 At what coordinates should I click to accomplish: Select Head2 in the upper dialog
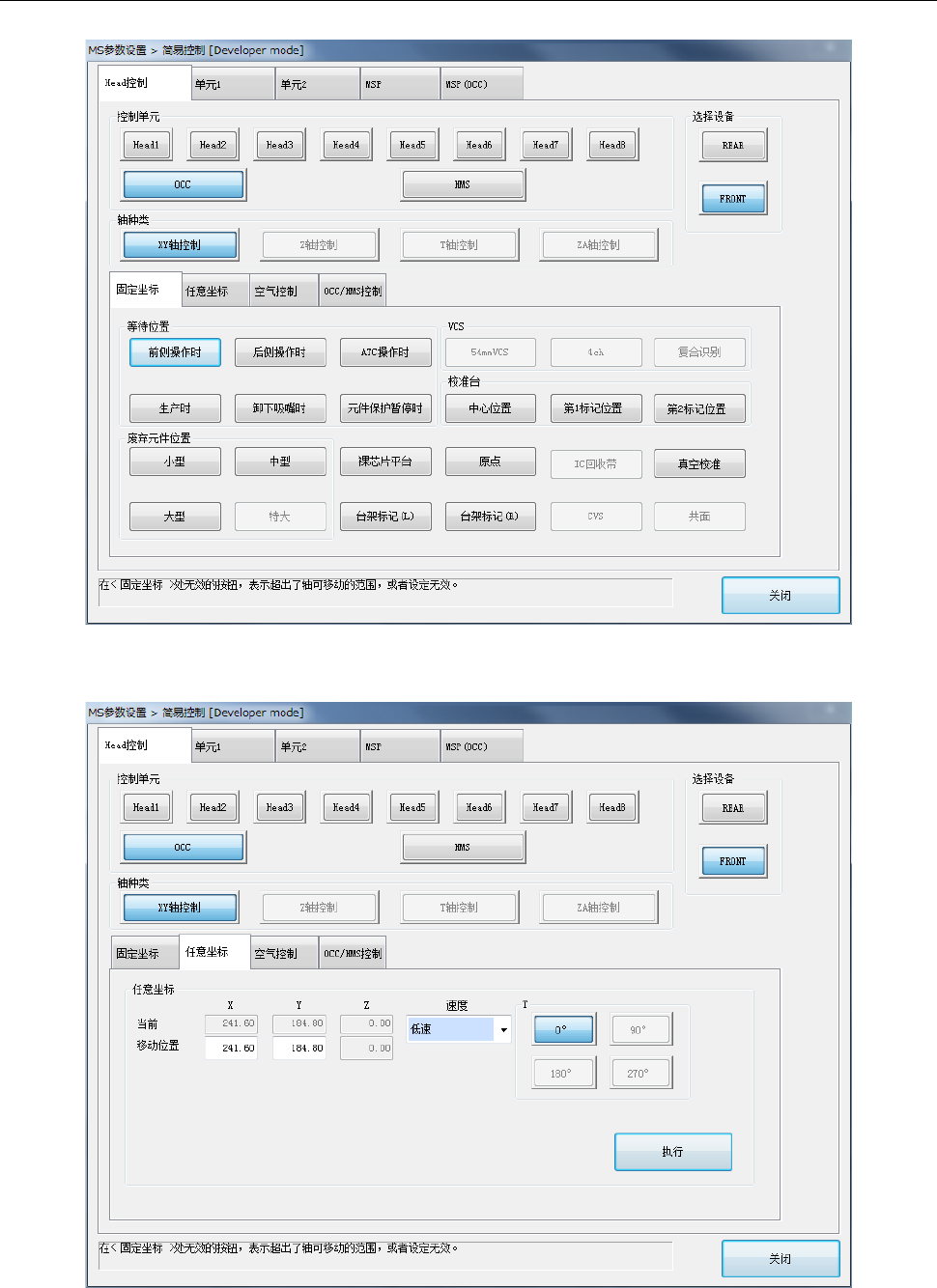pyautogui.click(x=213, y=145)
